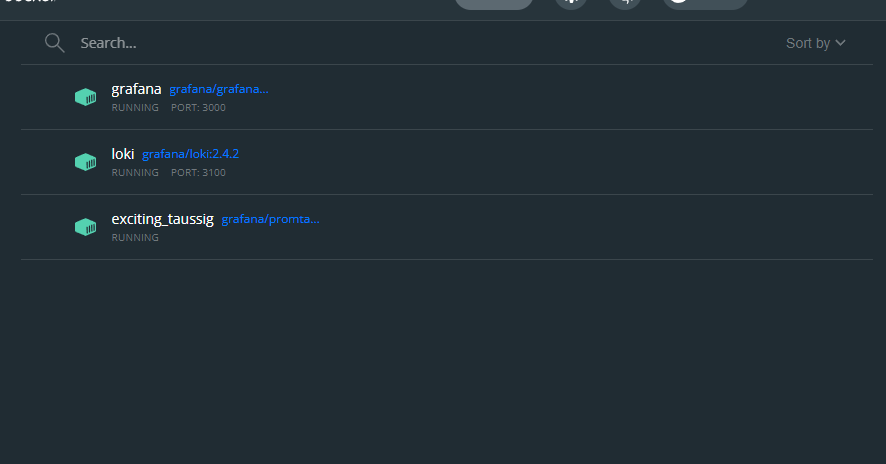Viewport: 886px width, 464px height.
Task: Click loki's RUNNING status text
Action: (135, 173)
